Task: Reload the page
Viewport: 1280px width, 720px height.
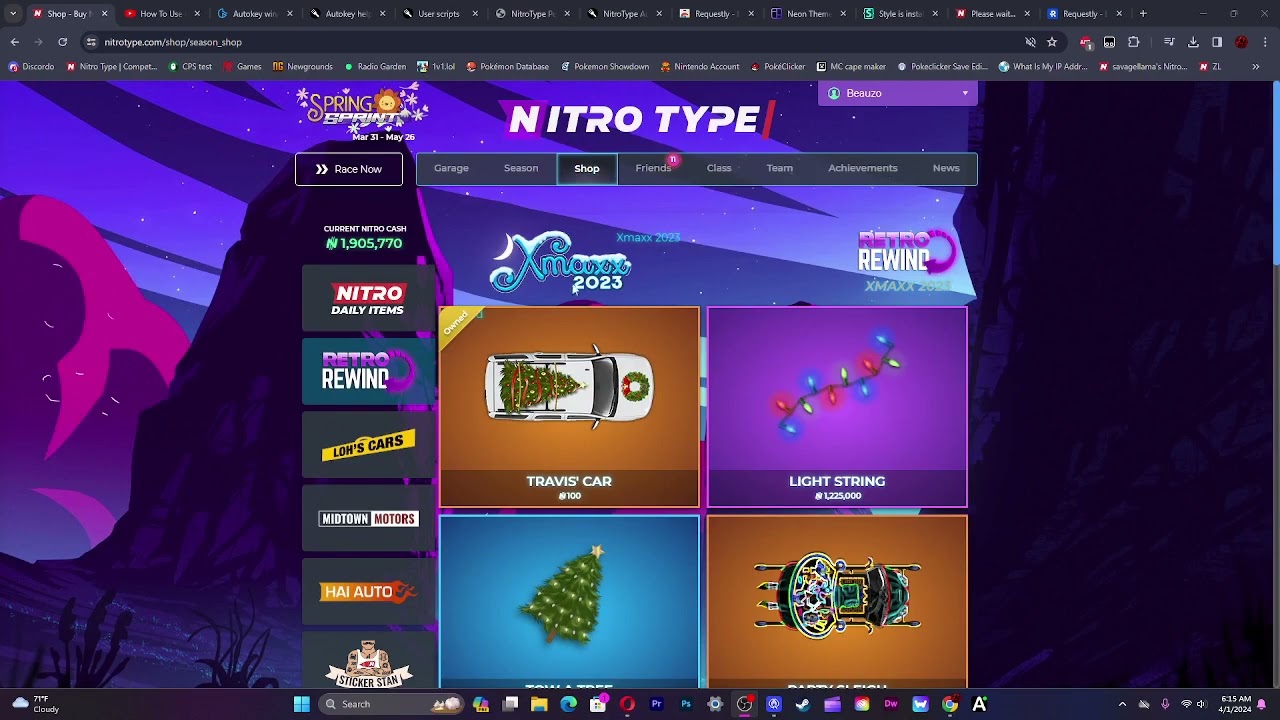Action: [62, 42]
